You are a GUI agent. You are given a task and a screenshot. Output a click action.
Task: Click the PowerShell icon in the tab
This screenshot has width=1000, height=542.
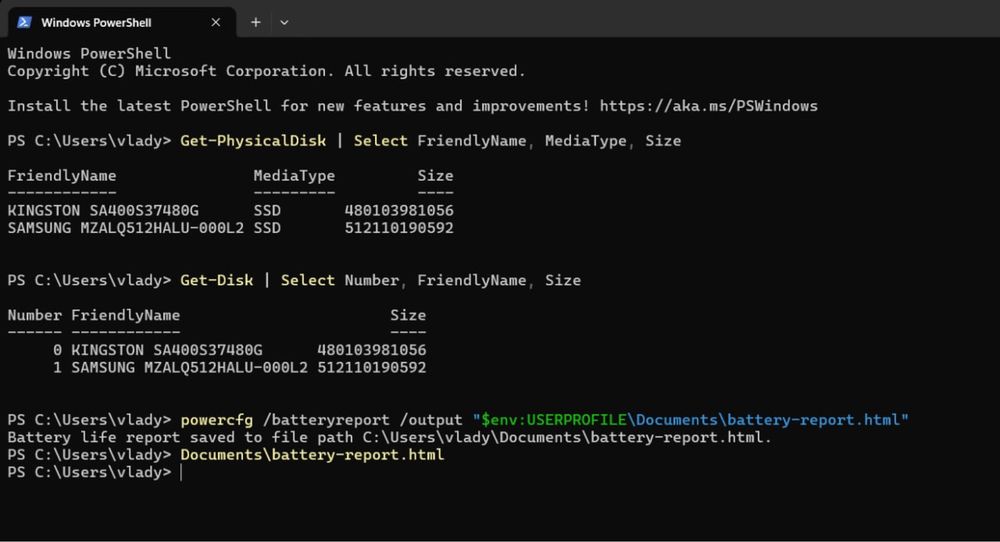pyautogui.click(x=24, y=22)
